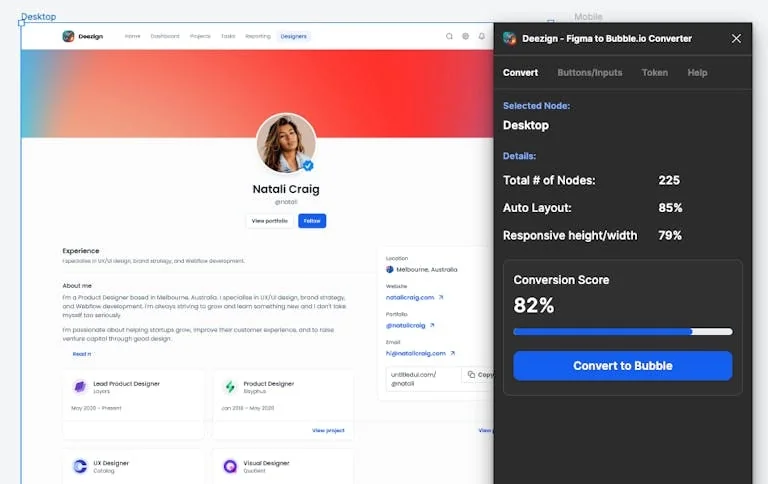
Task: Open the nataliicraig.com website link
Action: pos(411,297)
